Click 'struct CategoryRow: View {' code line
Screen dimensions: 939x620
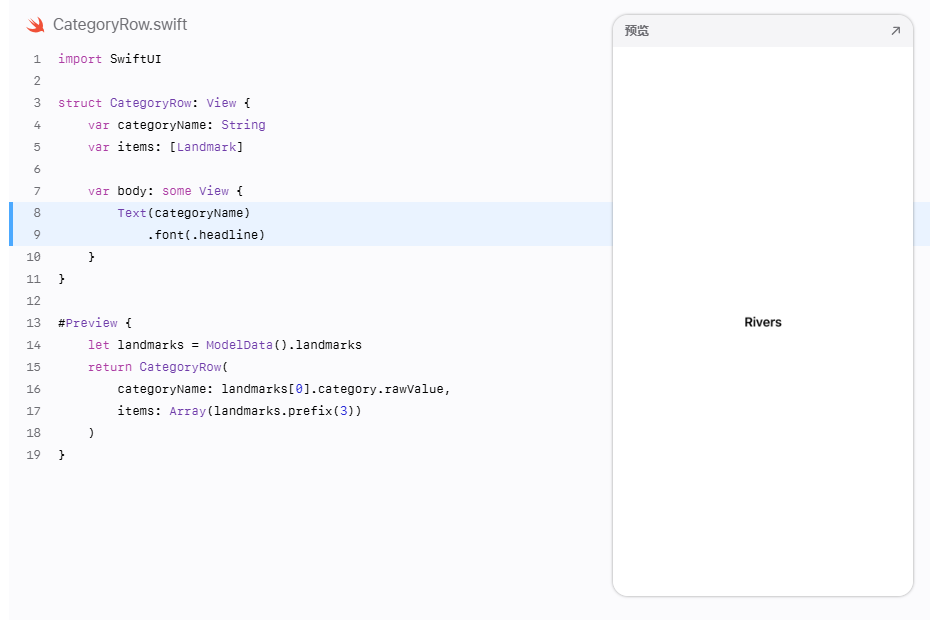(154, 103)
